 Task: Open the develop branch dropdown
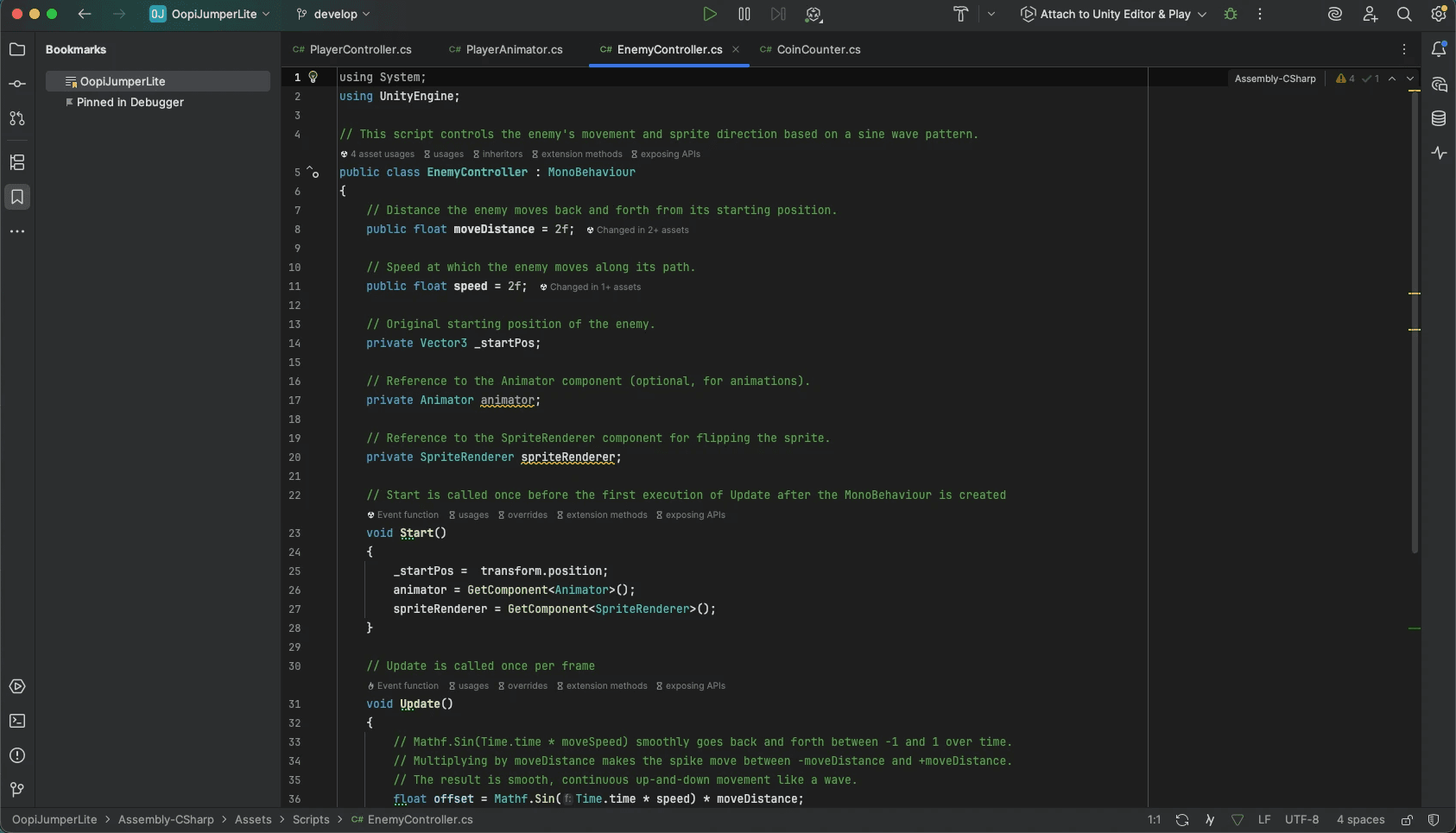334,14
